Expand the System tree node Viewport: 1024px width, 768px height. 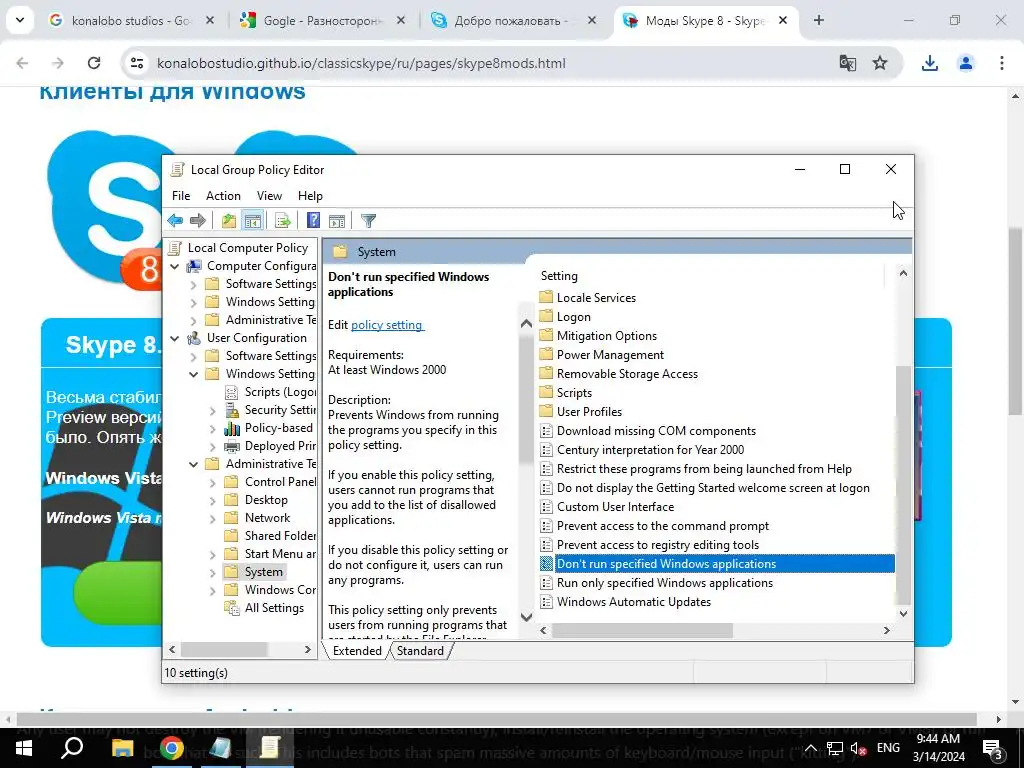pyautogui.click(x=212, y=573)
